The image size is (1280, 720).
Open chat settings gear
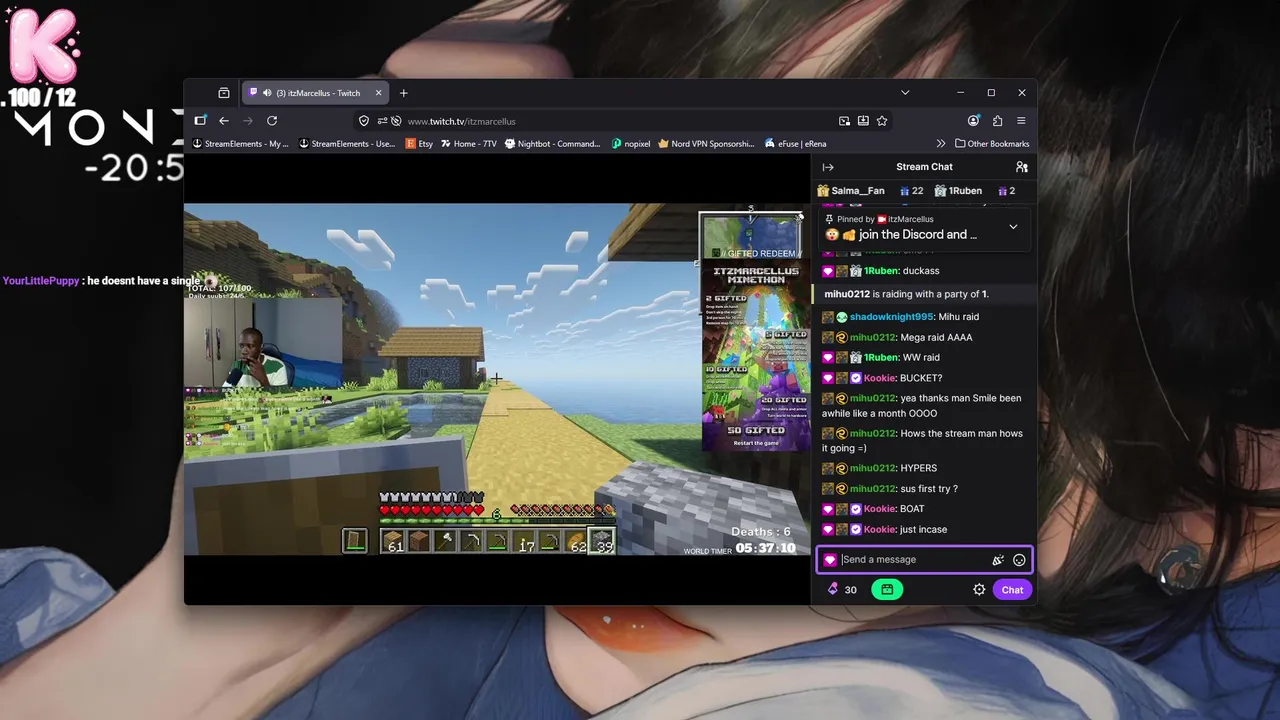[x=979, y=590]
